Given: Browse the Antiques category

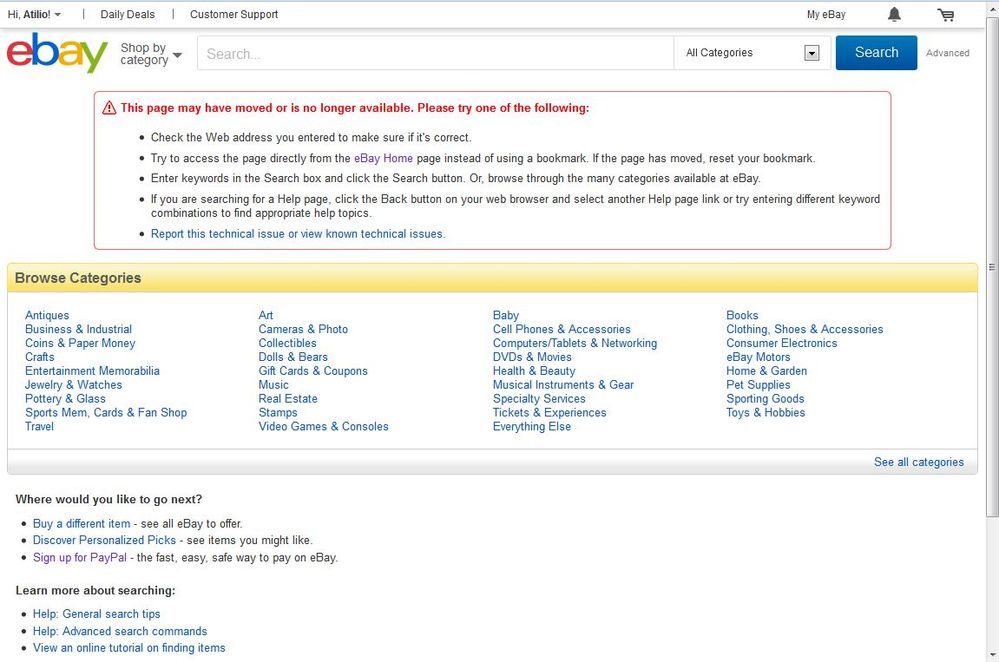Looking at the screenshot, I should click(47, 315).
